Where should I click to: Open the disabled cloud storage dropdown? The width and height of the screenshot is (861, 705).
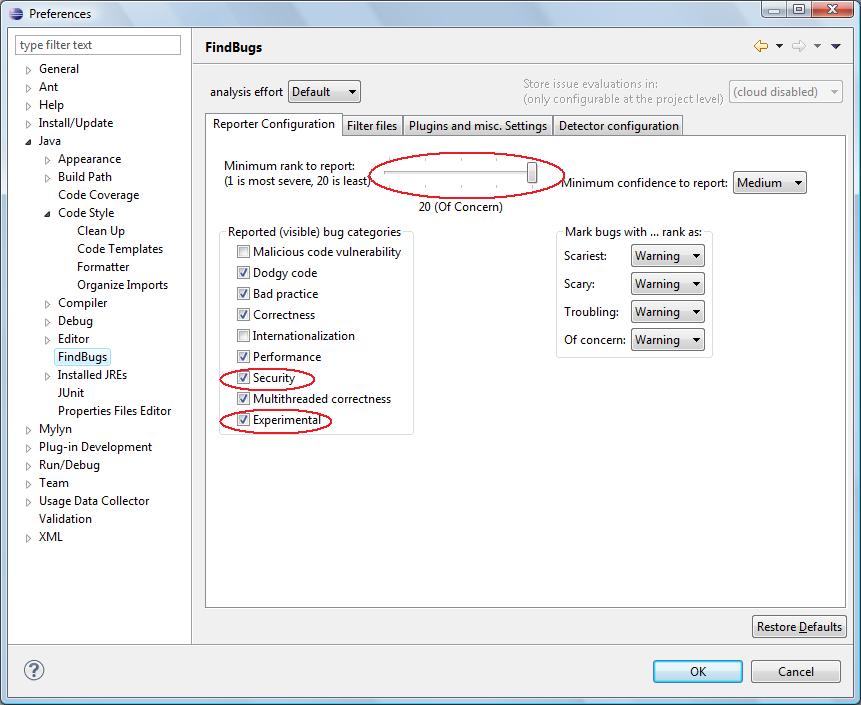pyautogui.click(x=786, y=92)
